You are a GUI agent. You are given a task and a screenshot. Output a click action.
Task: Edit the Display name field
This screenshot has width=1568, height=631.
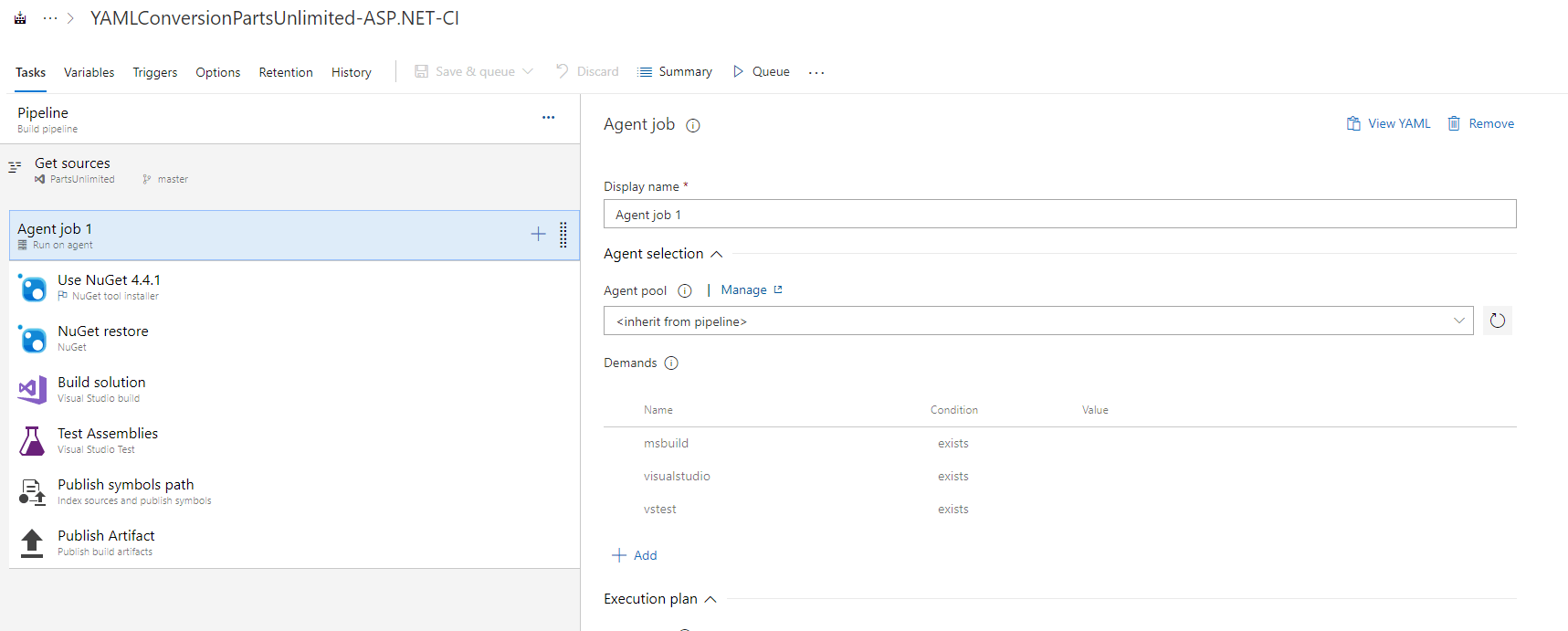pos(1059,215)
